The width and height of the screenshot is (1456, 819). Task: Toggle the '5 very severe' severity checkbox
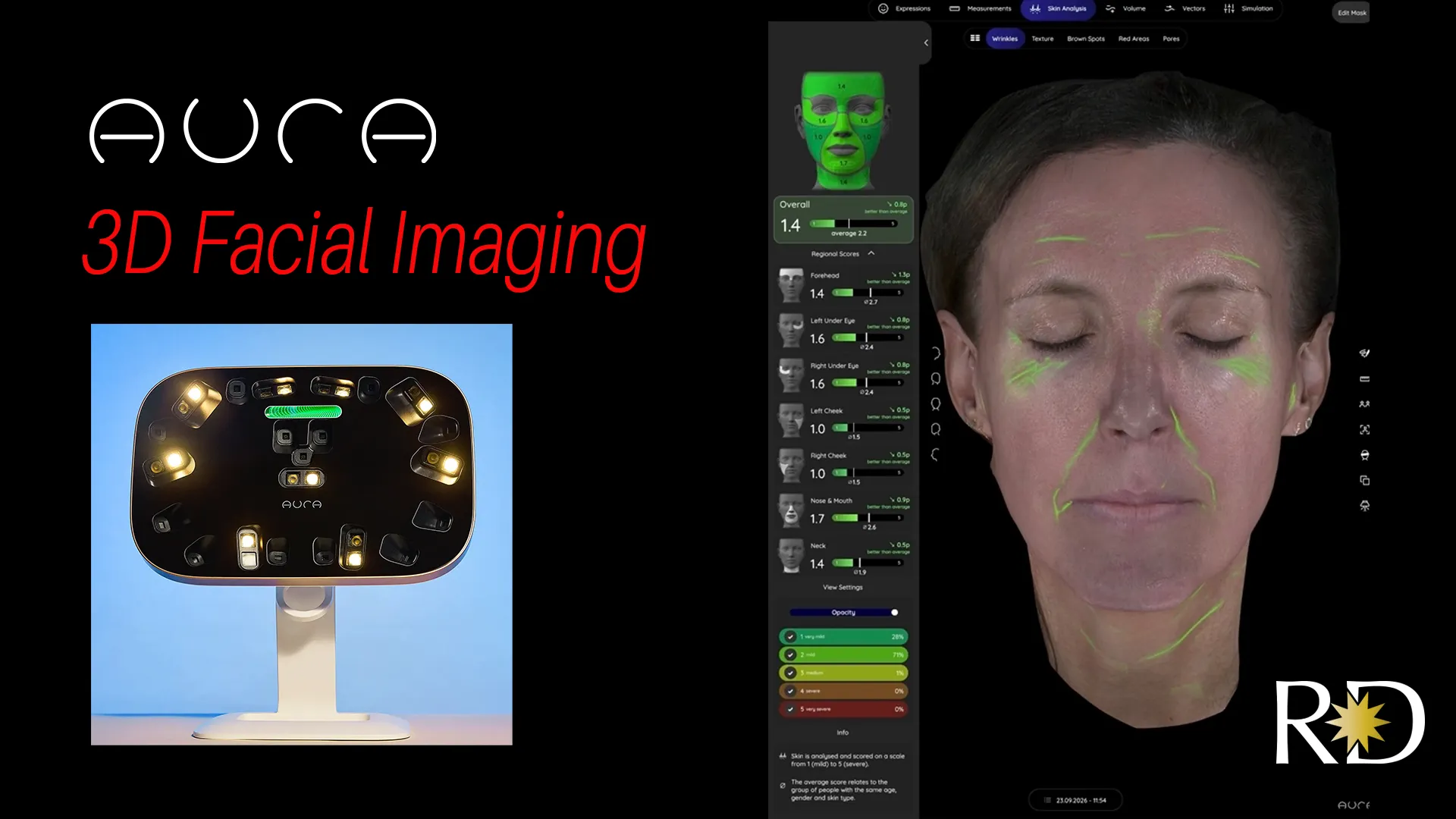(x=790, y=709)
